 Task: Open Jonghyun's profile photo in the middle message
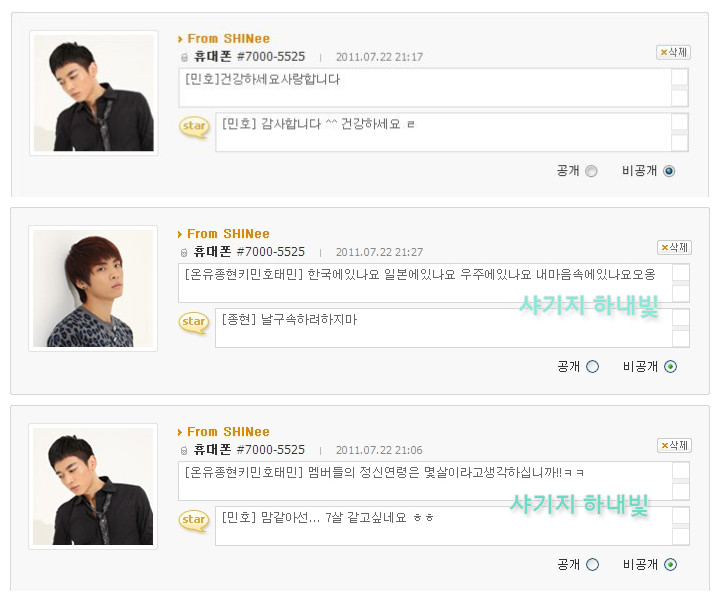pos(93,288)
